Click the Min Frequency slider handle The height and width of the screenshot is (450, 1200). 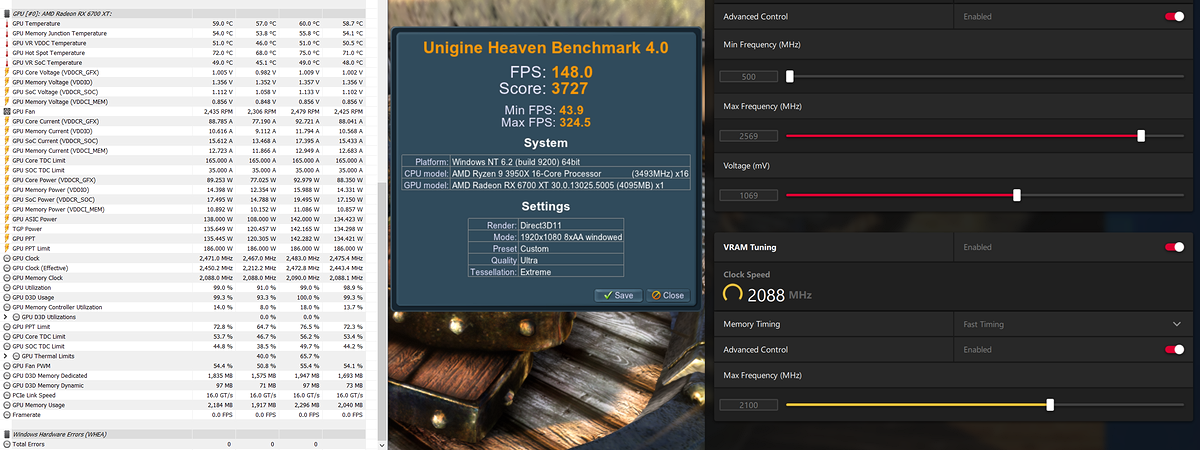790,76
